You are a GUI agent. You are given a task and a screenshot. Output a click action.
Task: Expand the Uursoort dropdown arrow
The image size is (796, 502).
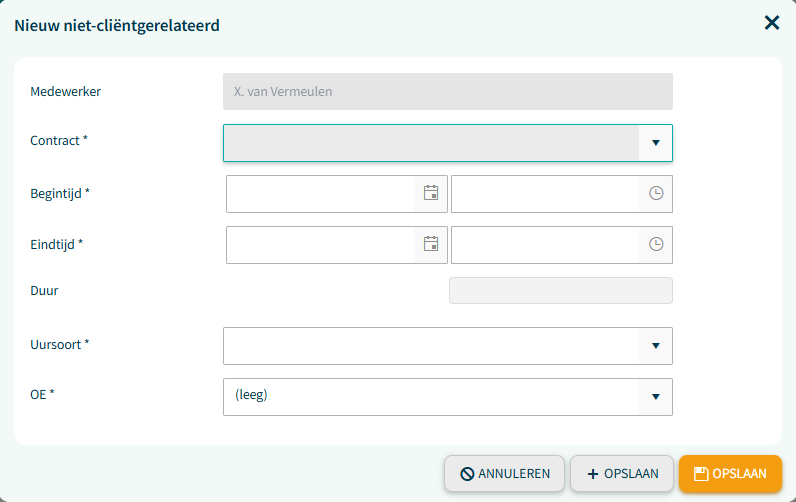pyautogui.click(x=655, y=346)
